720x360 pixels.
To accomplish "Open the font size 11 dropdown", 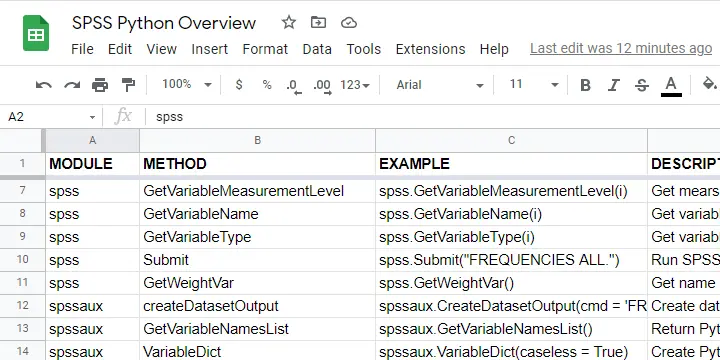I will click(x=533, y=84).
